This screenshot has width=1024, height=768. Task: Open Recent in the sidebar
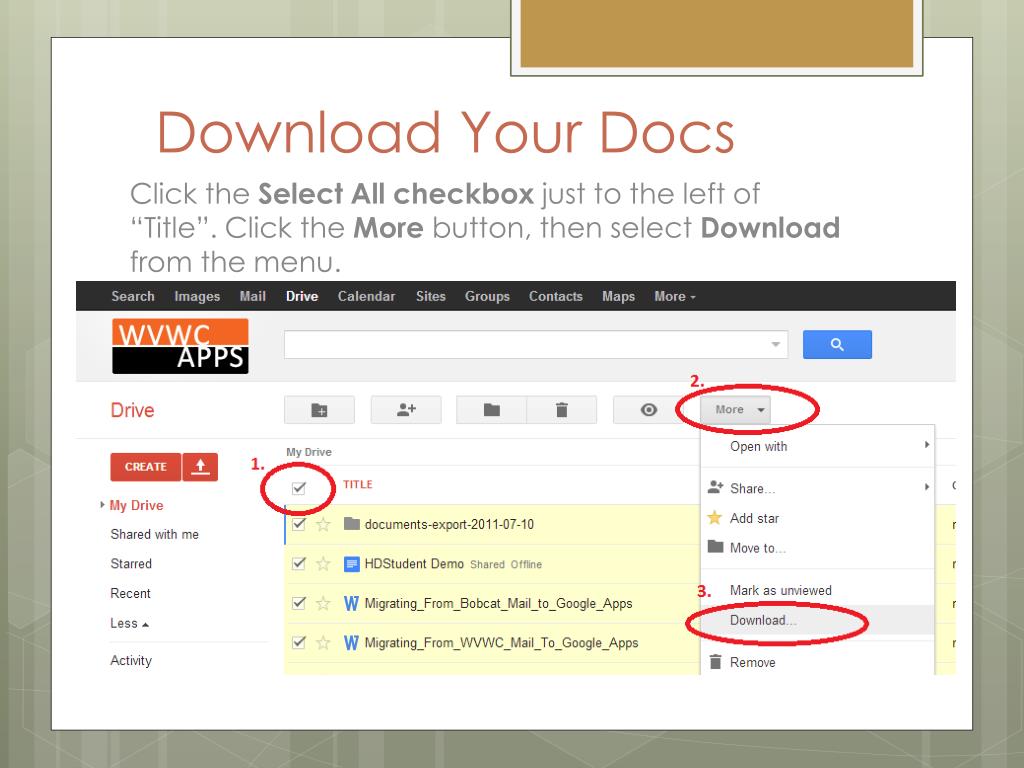(131, 594)
